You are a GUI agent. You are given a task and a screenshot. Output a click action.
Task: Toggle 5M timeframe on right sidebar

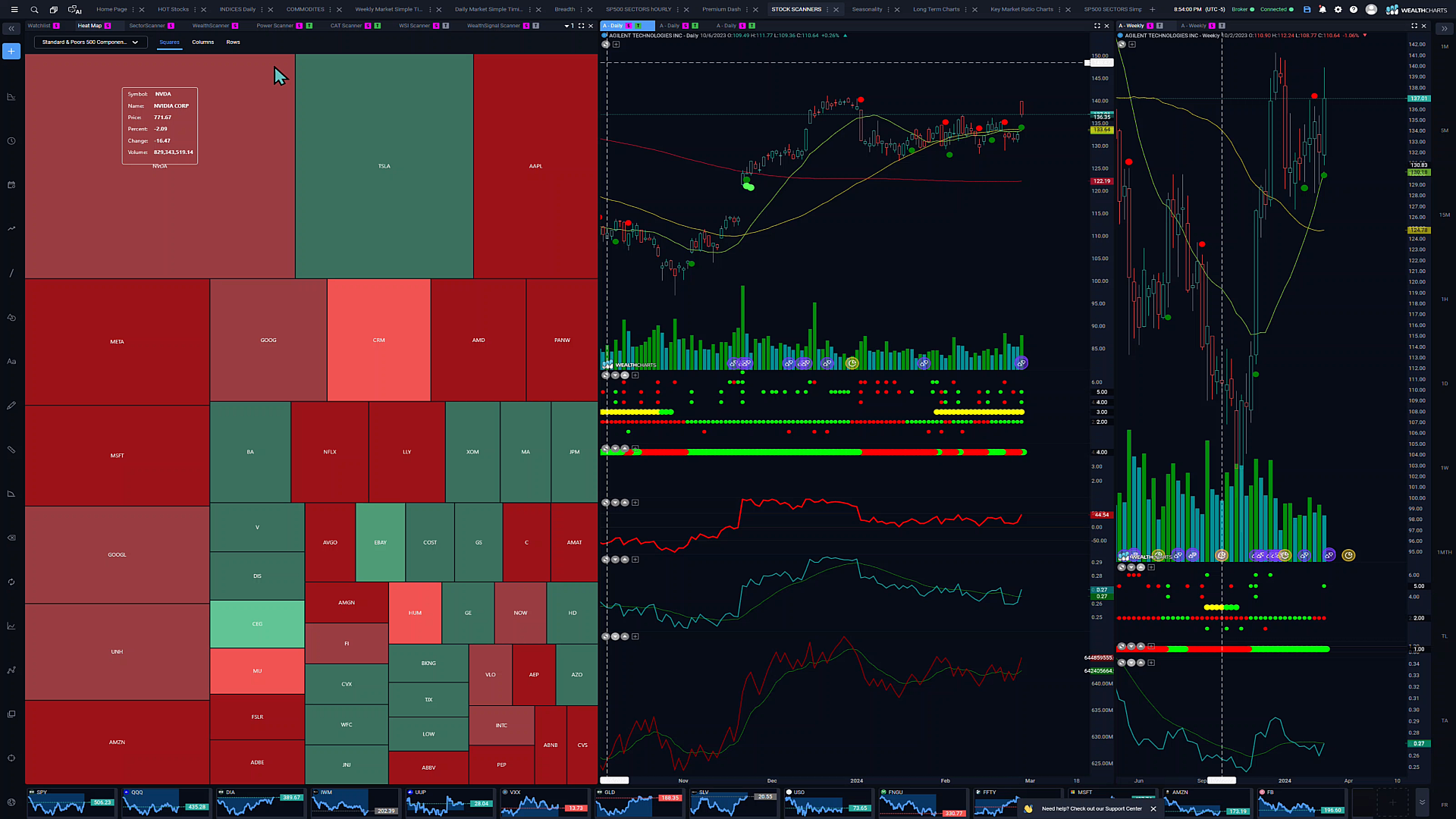click(x=1444, y=130)
